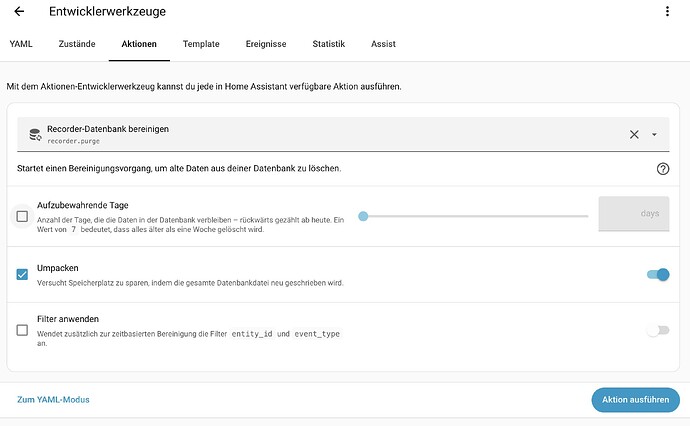Click the Umpacken label text

tap(58, 268)
